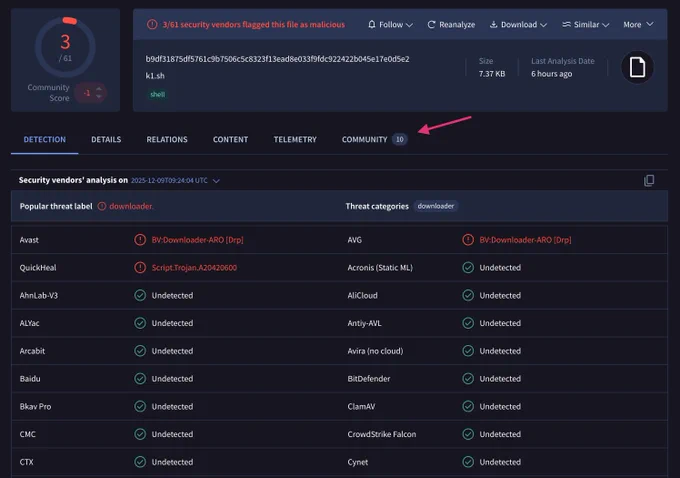Click QuickHeal detection Script.Trojan.A20420600
Viewport: 680px width, 478px height.
[x=194, y=268]
